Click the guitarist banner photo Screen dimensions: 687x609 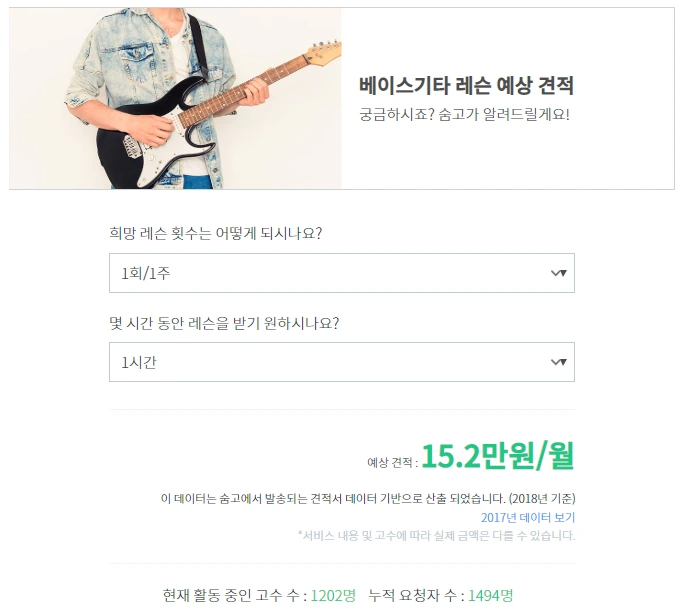(x=175, y=99)
